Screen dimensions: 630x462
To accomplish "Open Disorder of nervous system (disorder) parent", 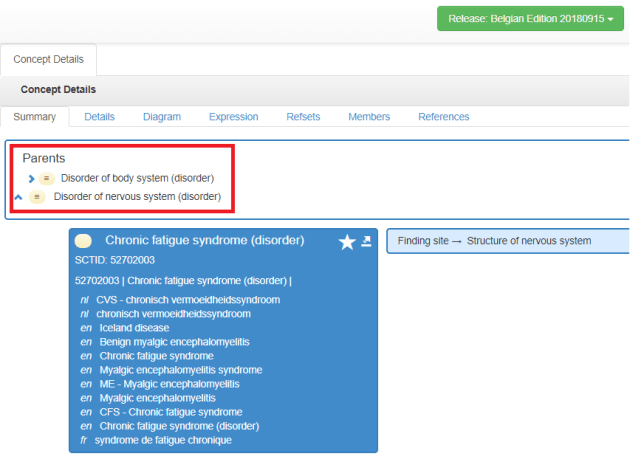I will pyautogui.click(x=137, y=197).
